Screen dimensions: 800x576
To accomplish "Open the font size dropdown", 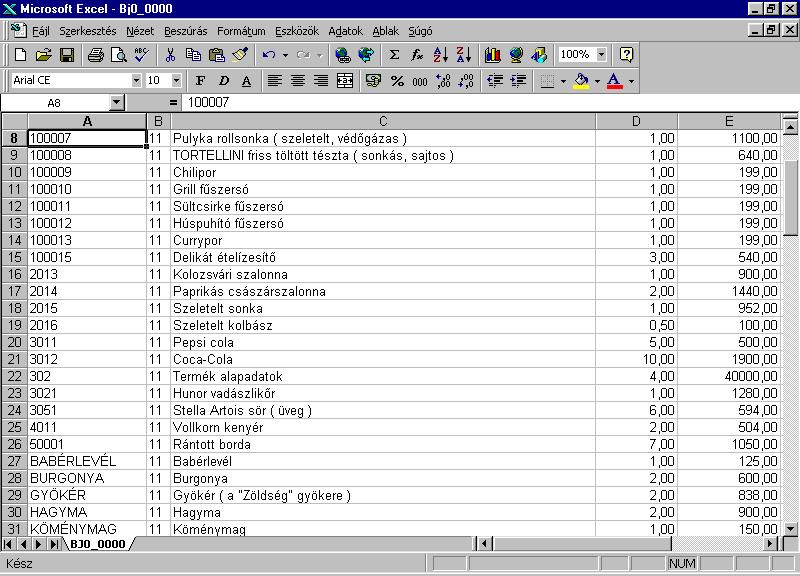I will (x=176, y=80).
